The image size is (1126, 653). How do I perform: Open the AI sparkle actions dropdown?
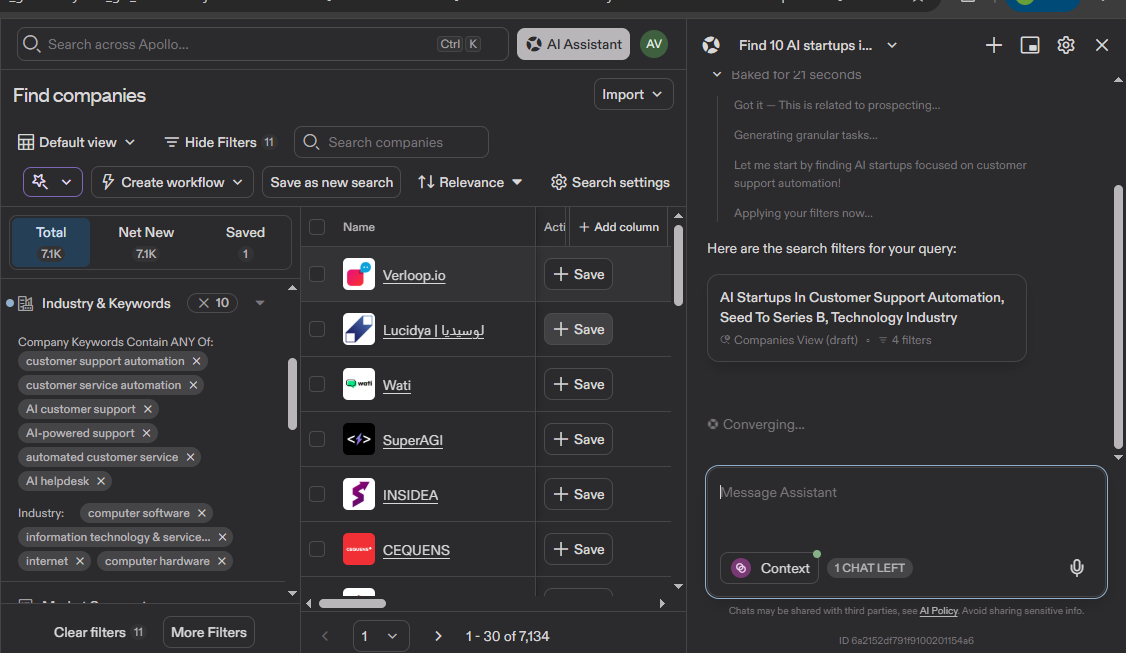[52, 182]
